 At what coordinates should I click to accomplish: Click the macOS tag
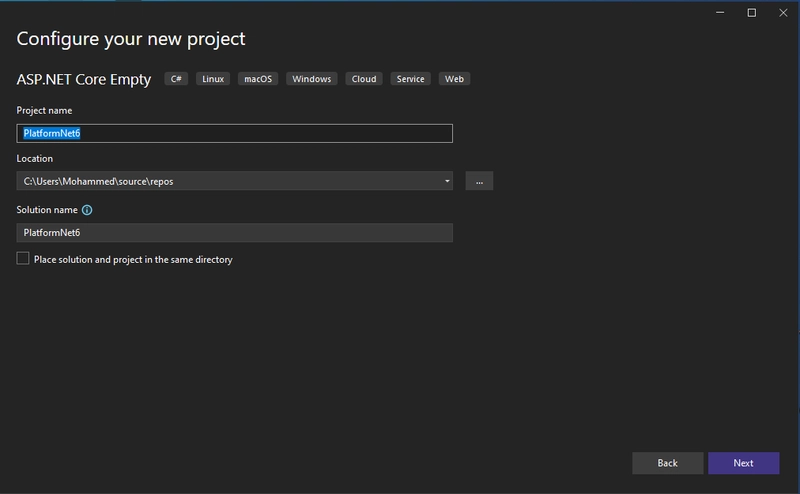click(x=258, y=79)
